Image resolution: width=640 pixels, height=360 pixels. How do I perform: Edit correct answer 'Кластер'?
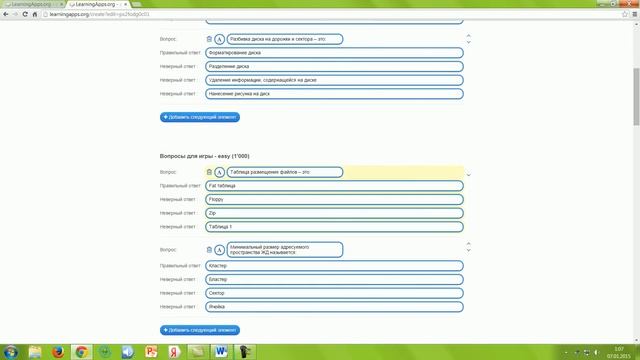coord(334,266)
